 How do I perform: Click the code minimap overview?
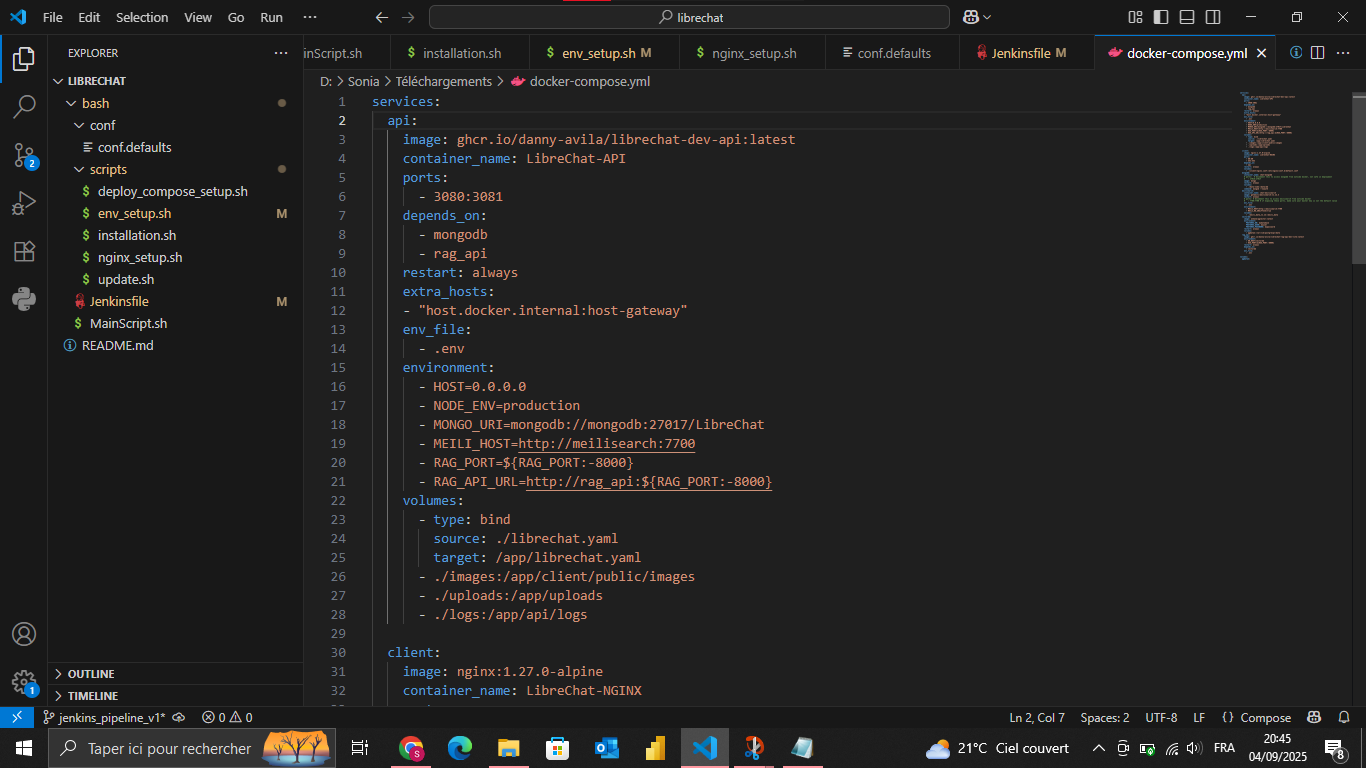click(x=1295, y=175)
